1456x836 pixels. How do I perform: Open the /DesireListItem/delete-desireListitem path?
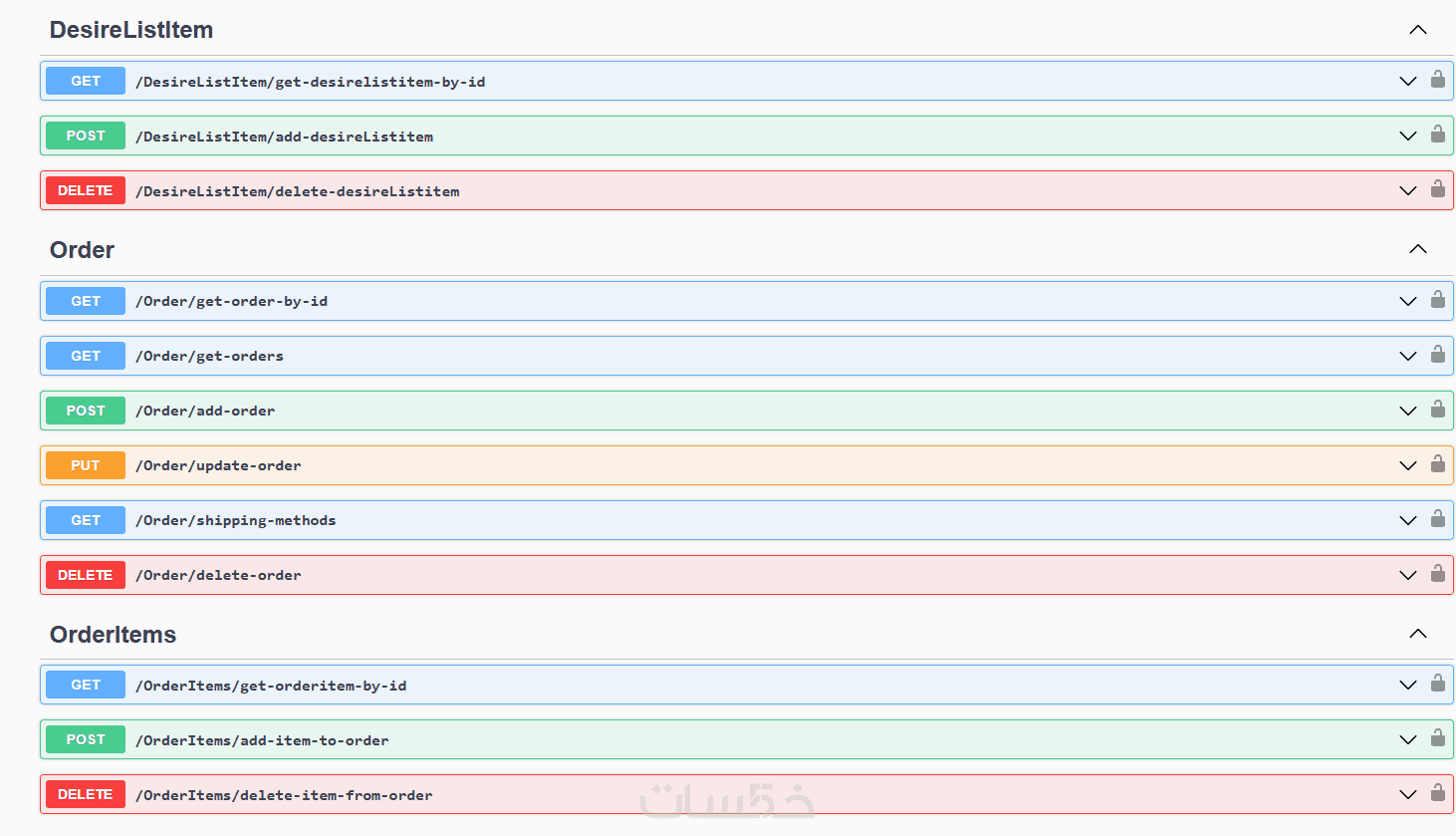click(x=298, y=191)
